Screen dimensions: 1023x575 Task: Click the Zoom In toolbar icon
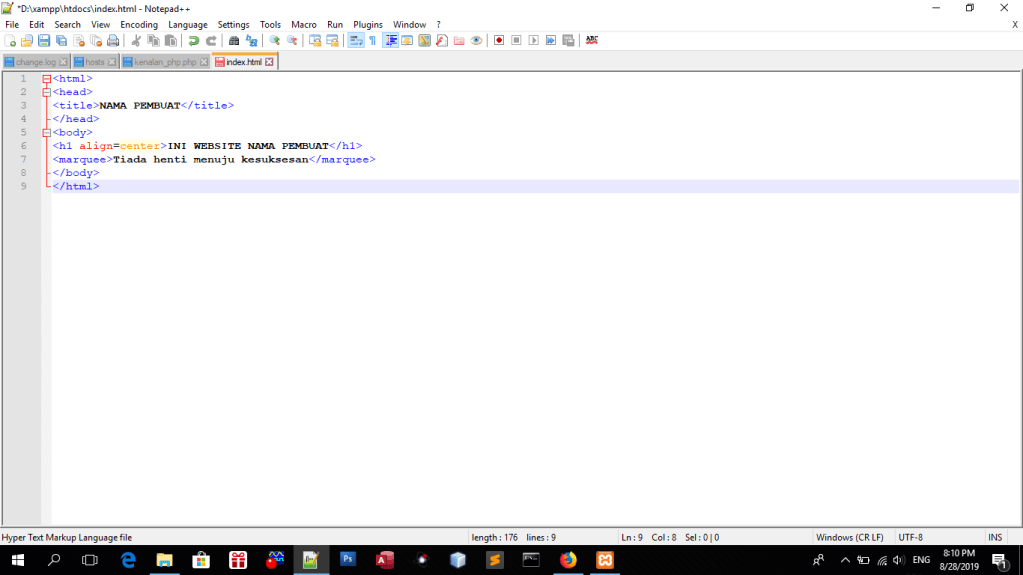[x=274, y=41]
